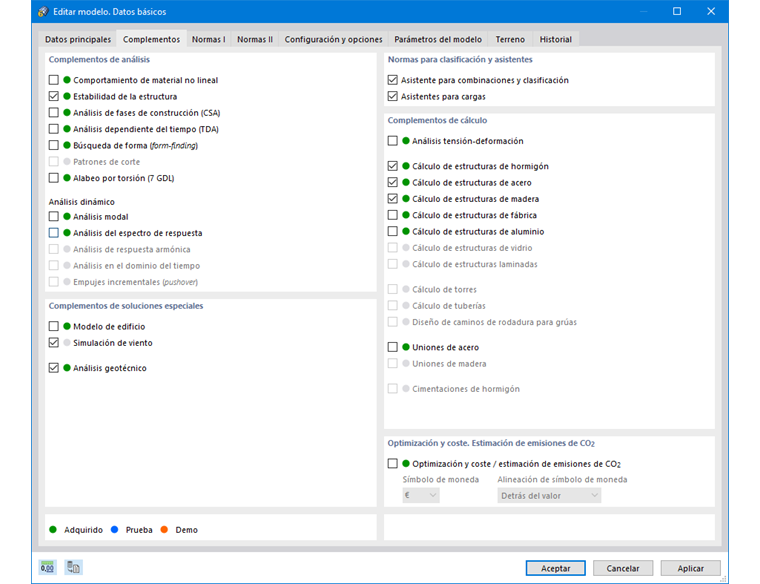Uncheck Cálculo de estructuras de acero
This screenshot has width=760, height=584.
click(393, 182)
